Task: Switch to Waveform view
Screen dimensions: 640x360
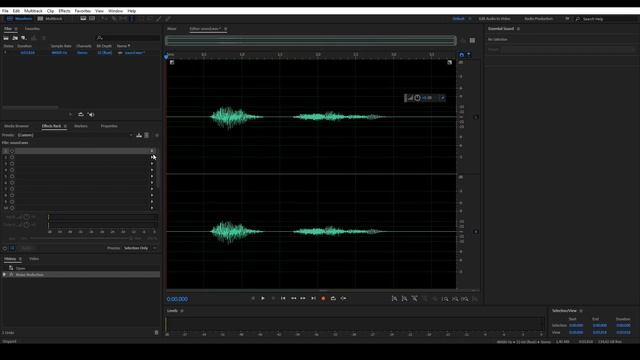Action: click(x=19, y=19)
